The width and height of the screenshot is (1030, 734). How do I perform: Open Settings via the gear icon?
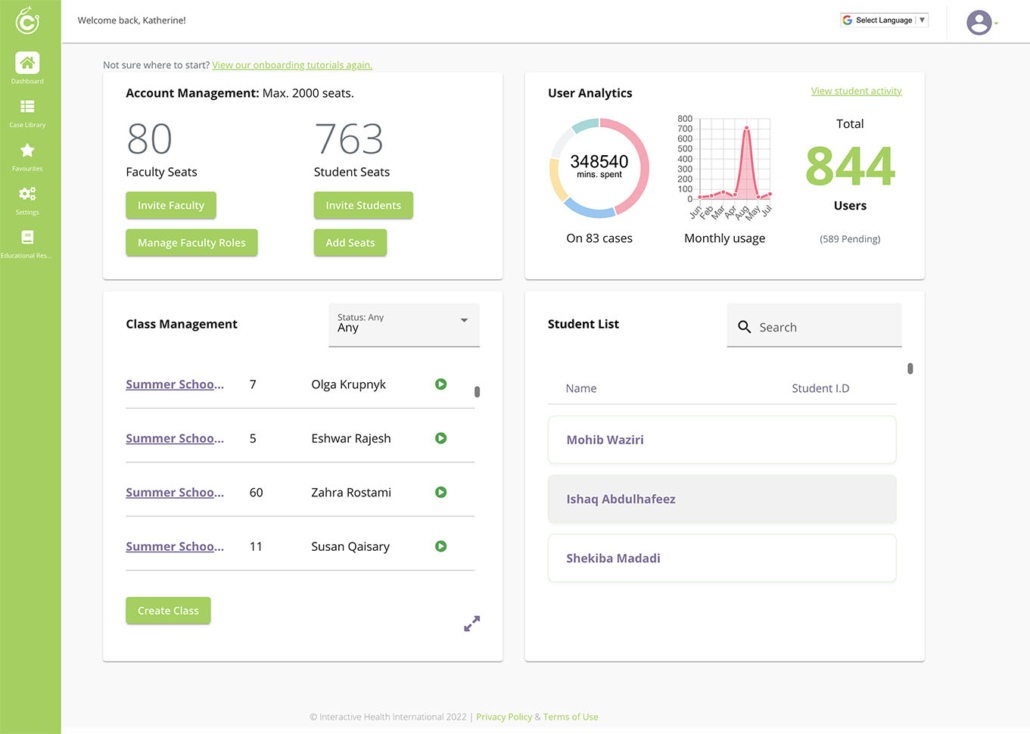(x=27, y=196)
